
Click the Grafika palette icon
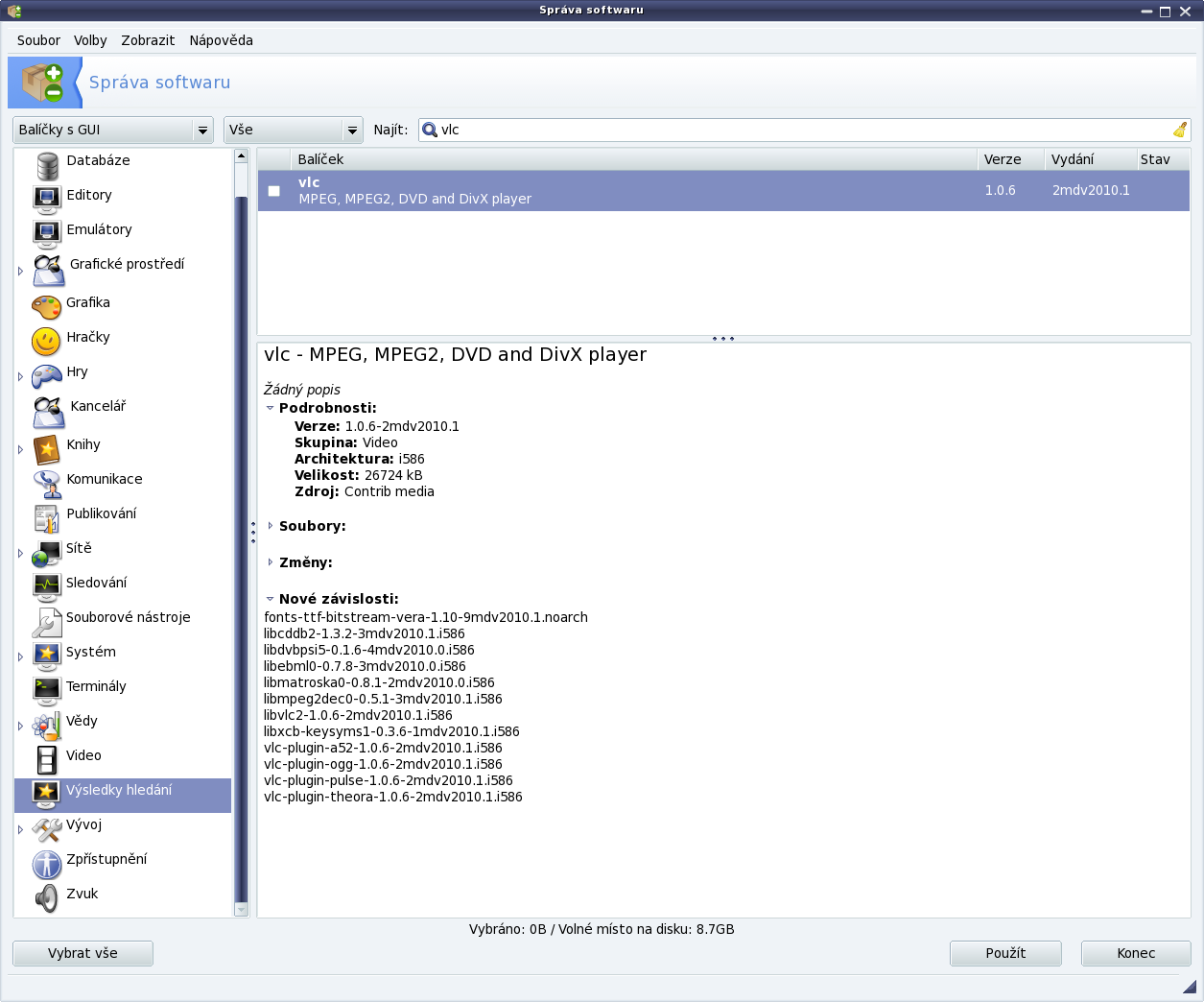[x=46, y=308]
